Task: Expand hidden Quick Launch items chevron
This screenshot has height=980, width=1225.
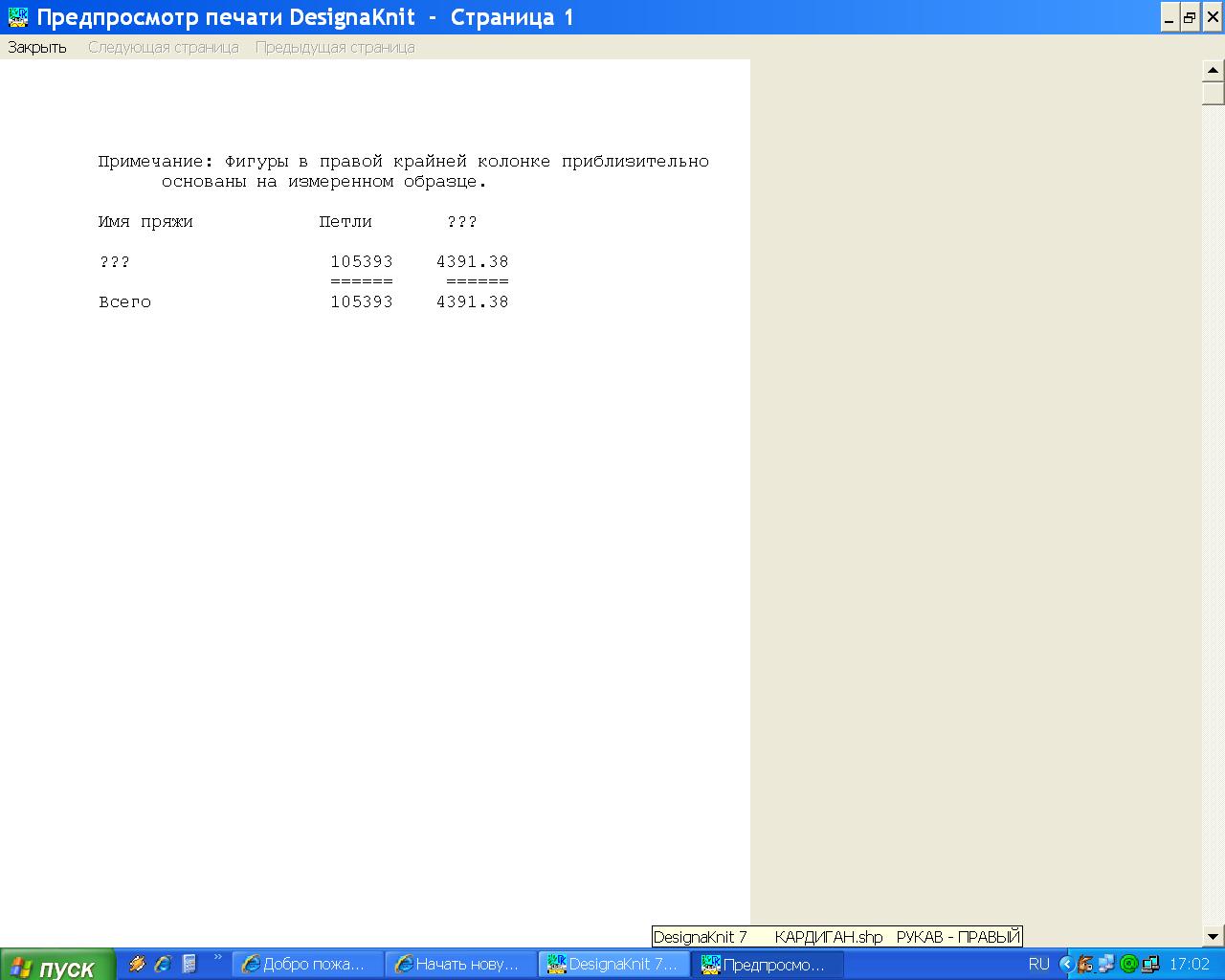Action: (x=217, y=958)
